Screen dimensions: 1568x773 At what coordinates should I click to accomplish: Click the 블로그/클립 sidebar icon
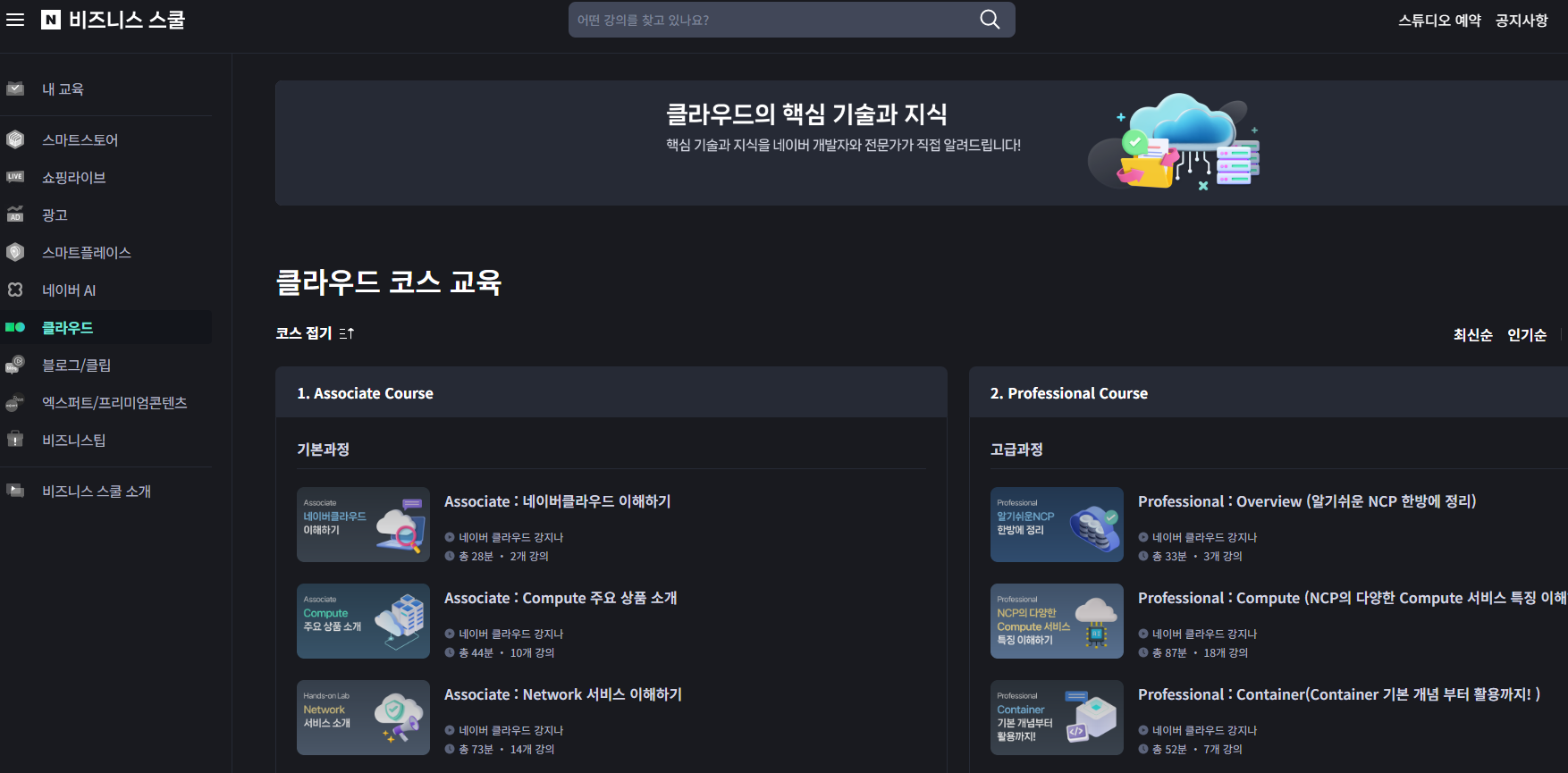click(x=15, y=365)
